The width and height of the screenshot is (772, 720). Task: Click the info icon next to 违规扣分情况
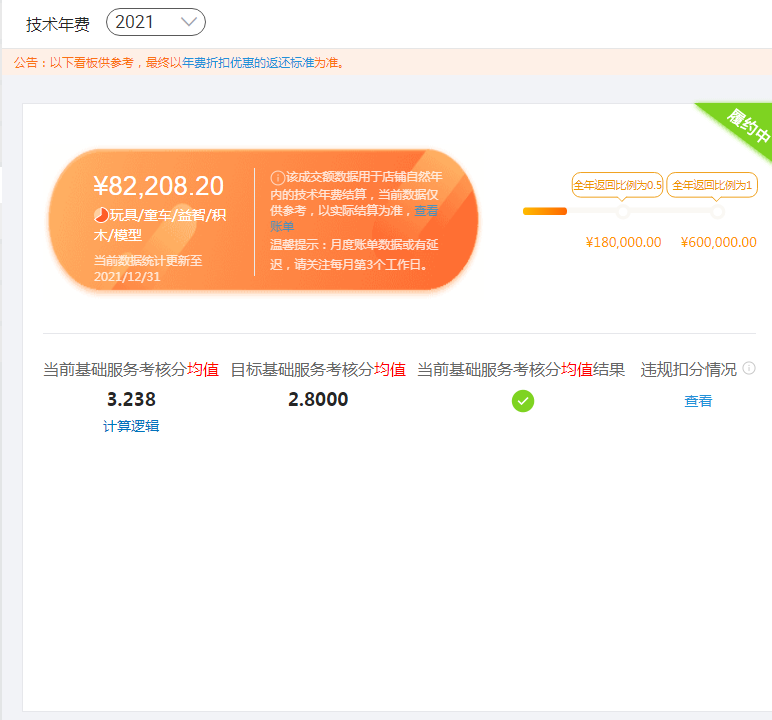(749, 368)
